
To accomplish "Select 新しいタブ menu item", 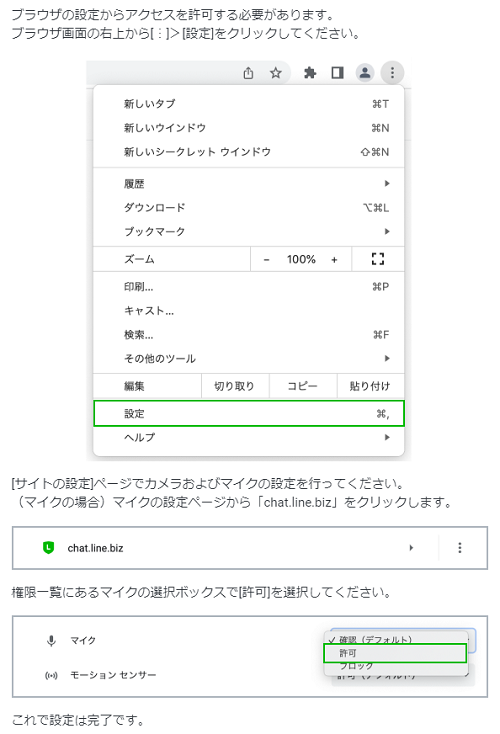I will pos(249,104).
